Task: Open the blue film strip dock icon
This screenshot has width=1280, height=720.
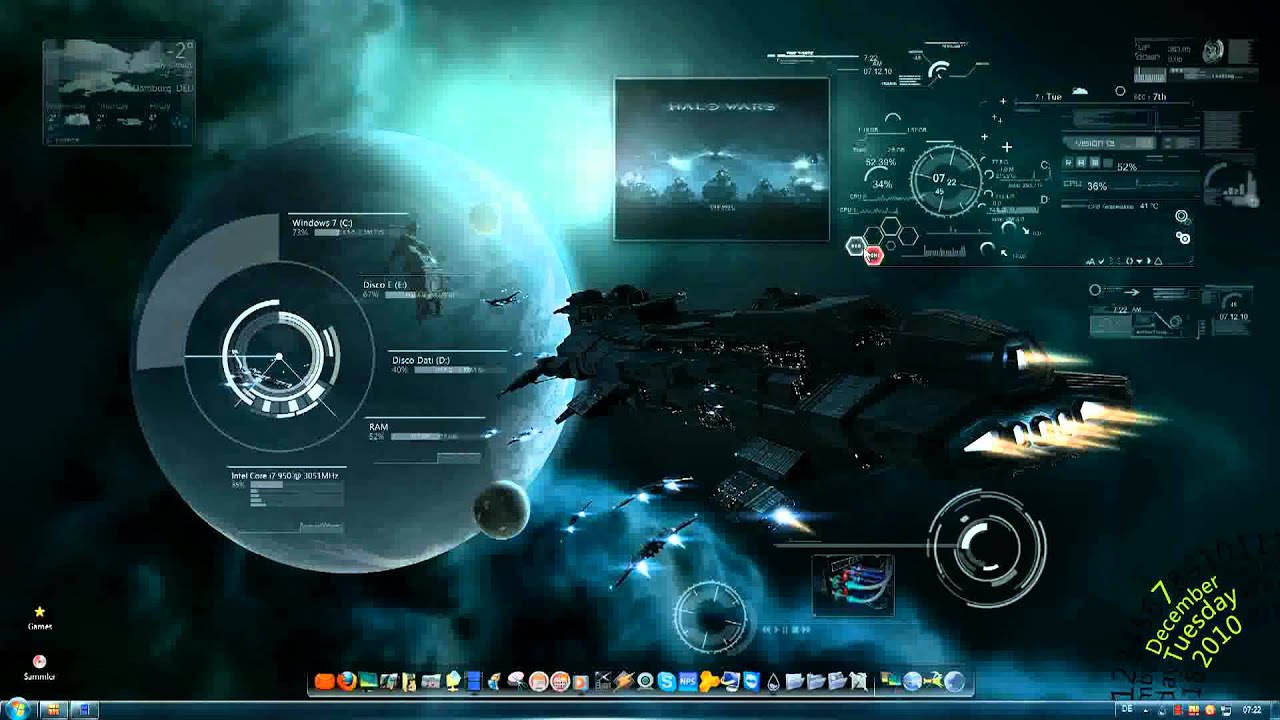Action: click(473, 681)
